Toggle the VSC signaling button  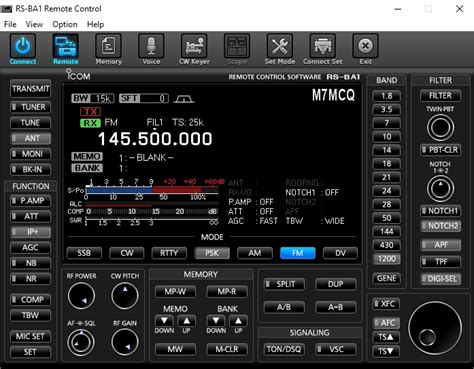point(336,349)
